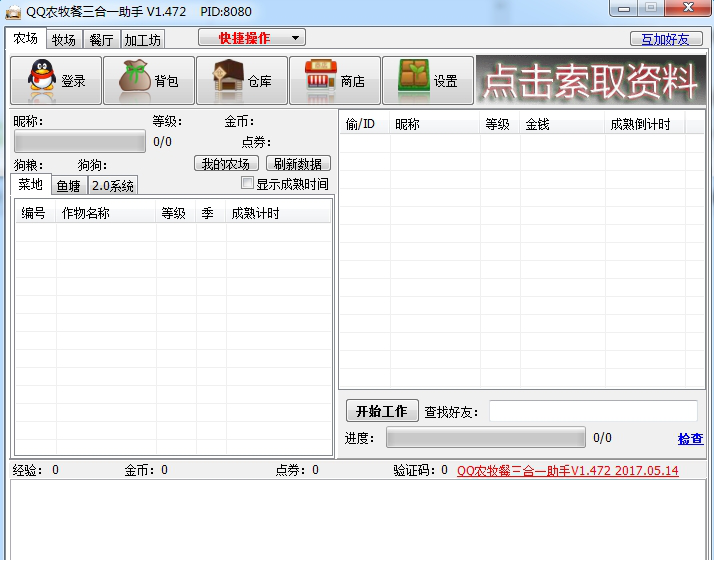Sort friends by 昵称 column header
Viewport: 714px width, 582px height.
435,124
